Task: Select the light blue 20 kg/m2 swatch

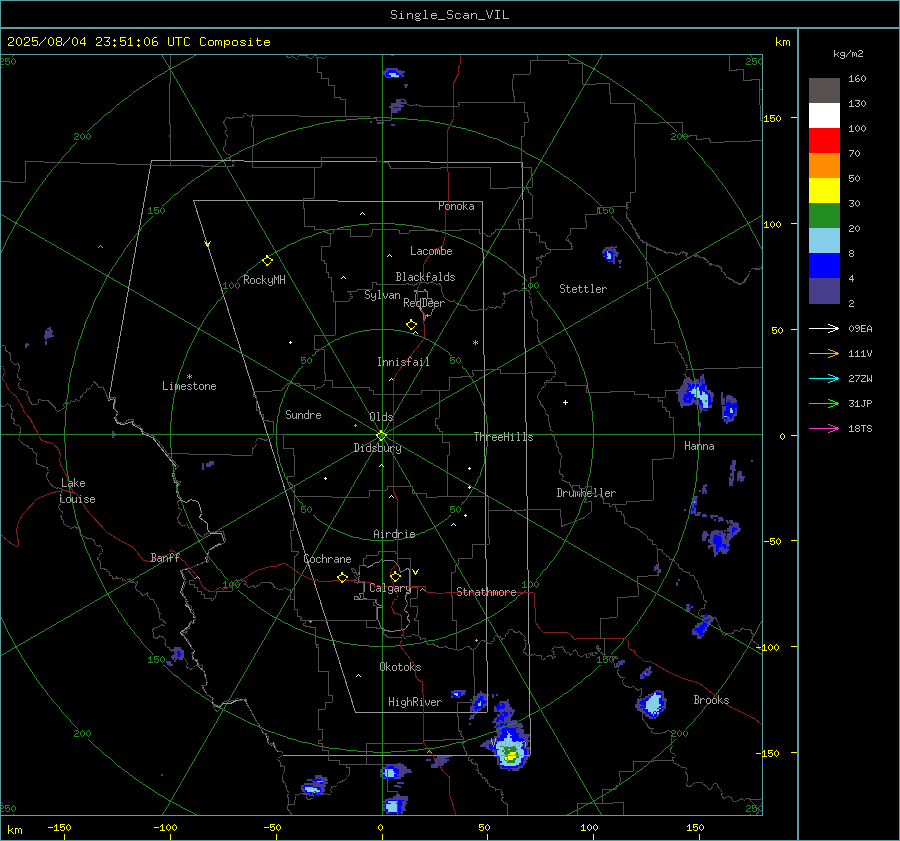Action: (824, 241)
